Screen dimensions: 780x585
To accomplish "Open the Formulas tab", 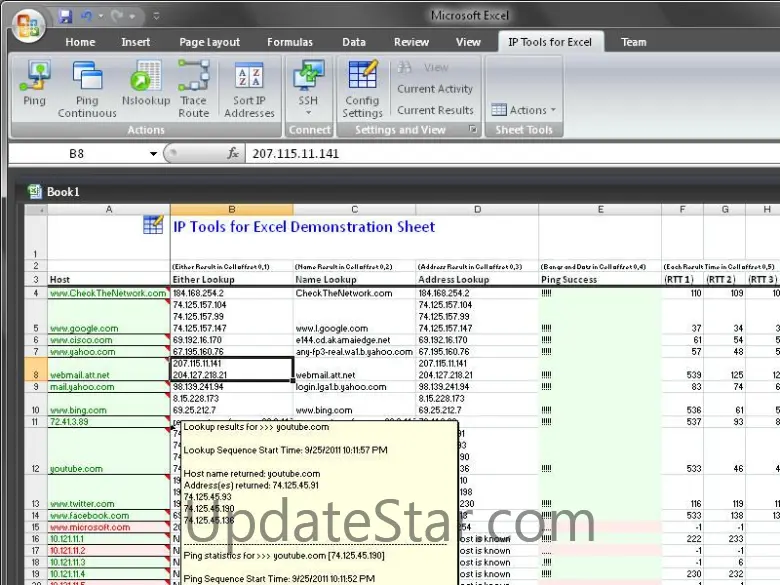I will coord(290,42).
